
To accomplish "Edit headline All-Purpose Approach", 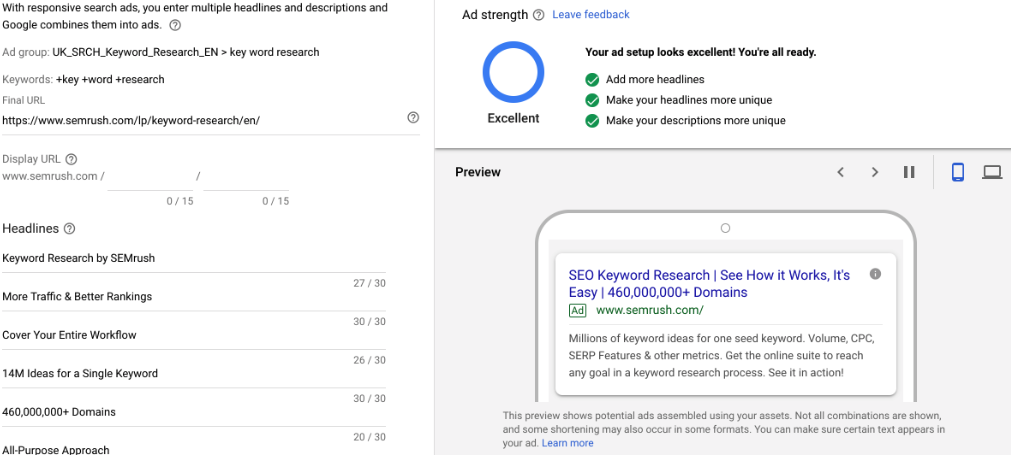I will pos(194,449).
